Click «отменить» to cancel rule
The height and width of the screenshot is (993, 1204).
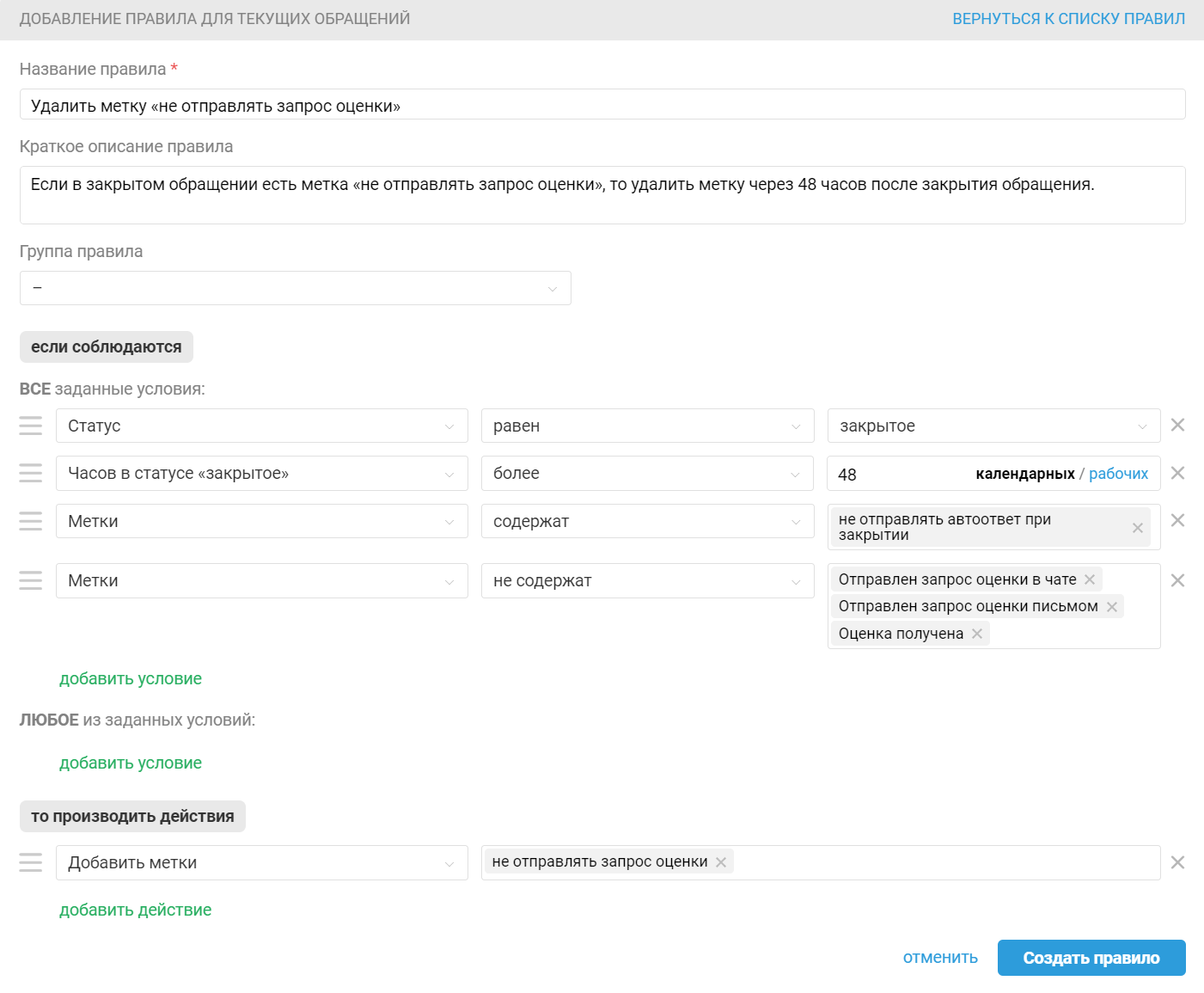tap(940, 958)
